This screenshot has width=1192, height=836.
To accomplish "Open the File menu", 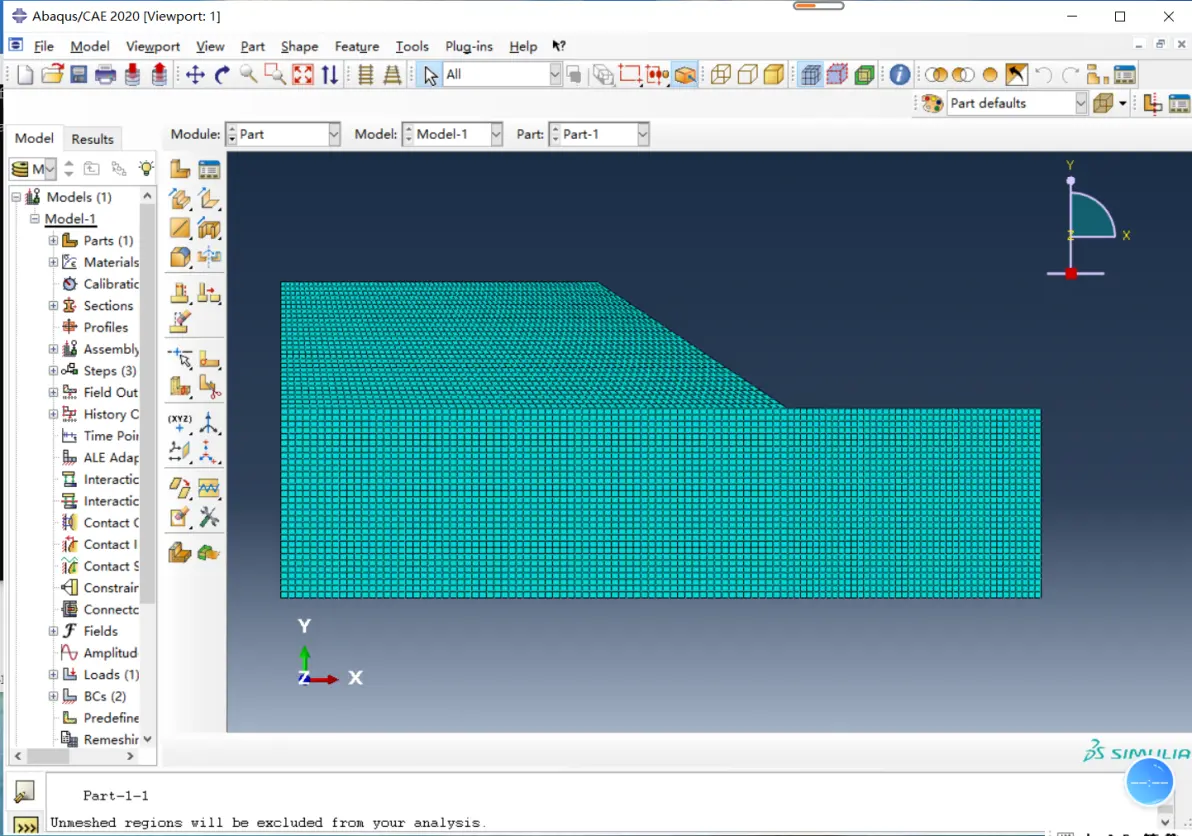I will (43, 46).
